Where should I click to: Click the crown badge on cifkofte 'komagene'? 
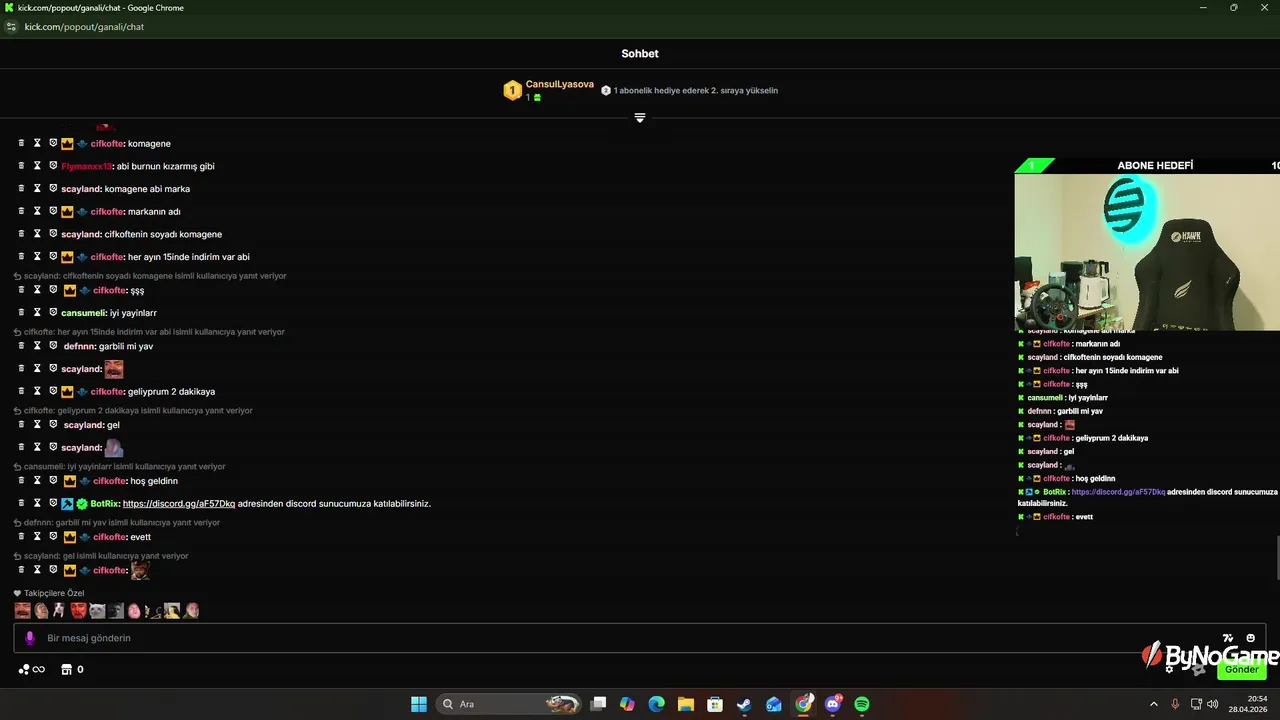tap(67, 144)
